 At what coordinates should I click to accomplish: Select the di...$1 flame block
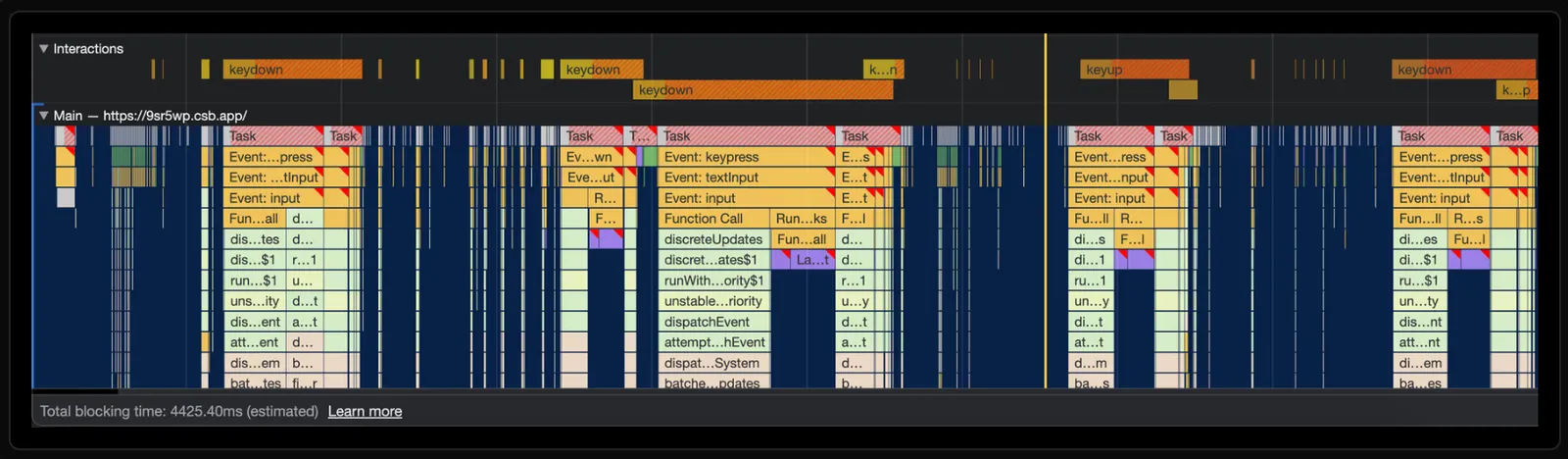(x=1420, y=260)
